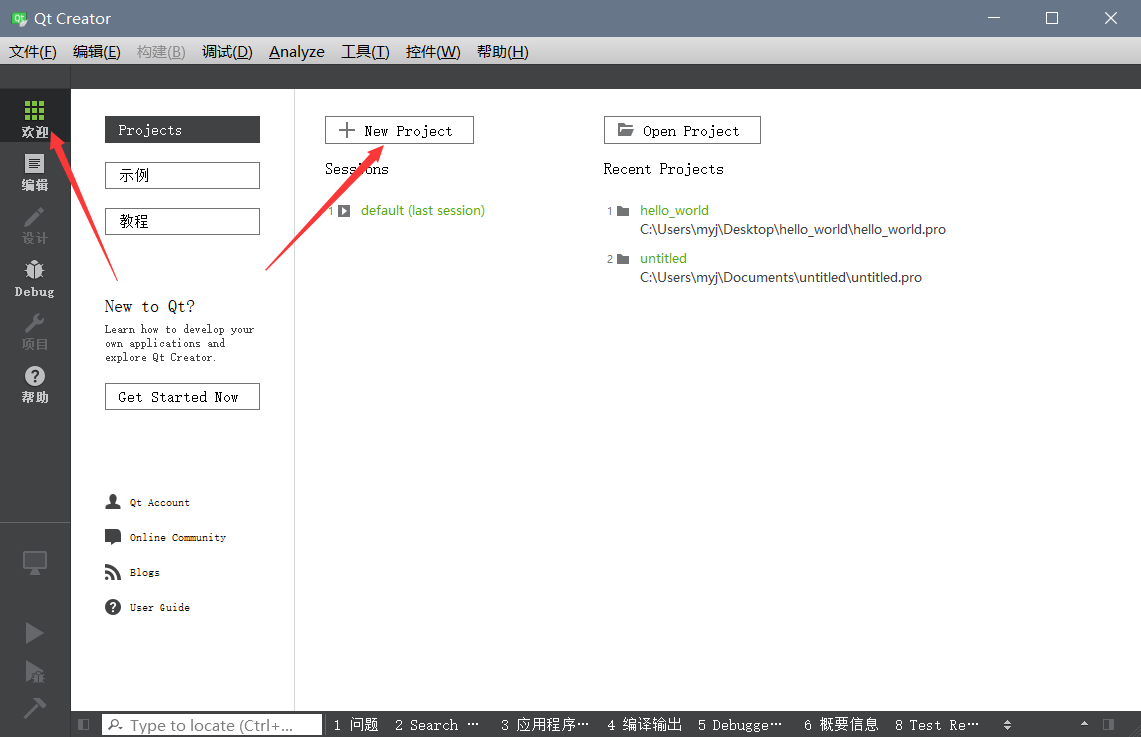Image resolution: width=1141 pixels, height=737 pixels.
Task: Select the Projects welcome tab
Action: (182, 130)
